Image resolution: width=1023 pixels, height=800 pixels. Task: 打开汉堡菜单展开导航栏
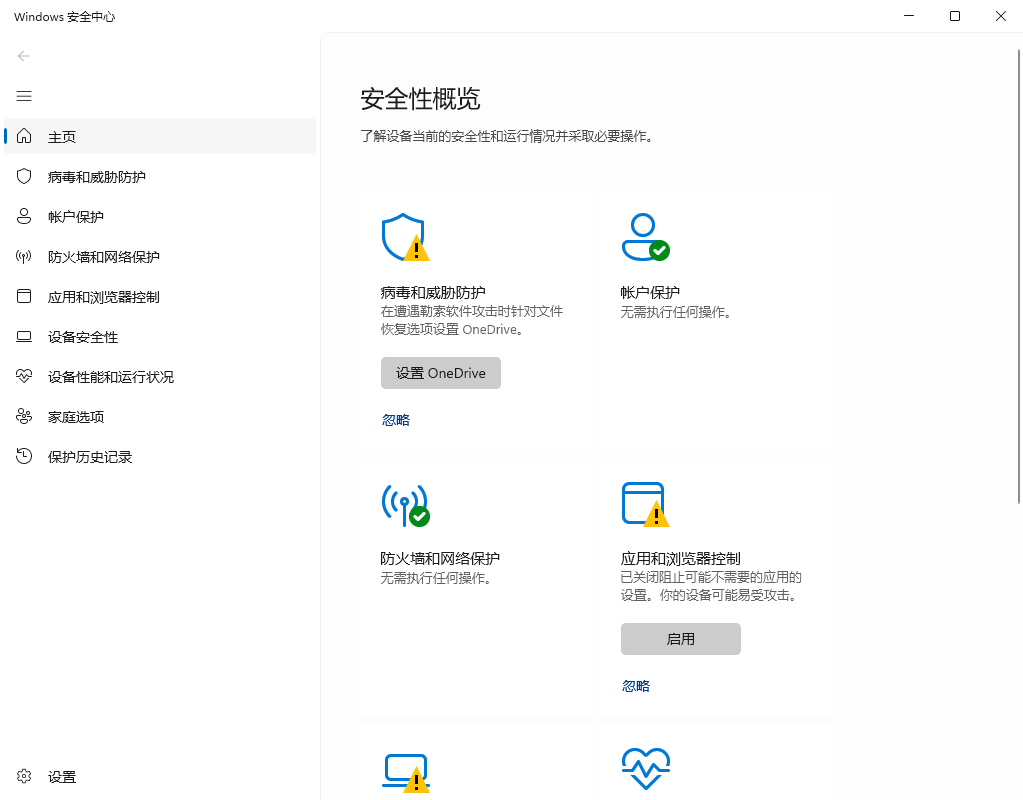(x=23, y=96)
